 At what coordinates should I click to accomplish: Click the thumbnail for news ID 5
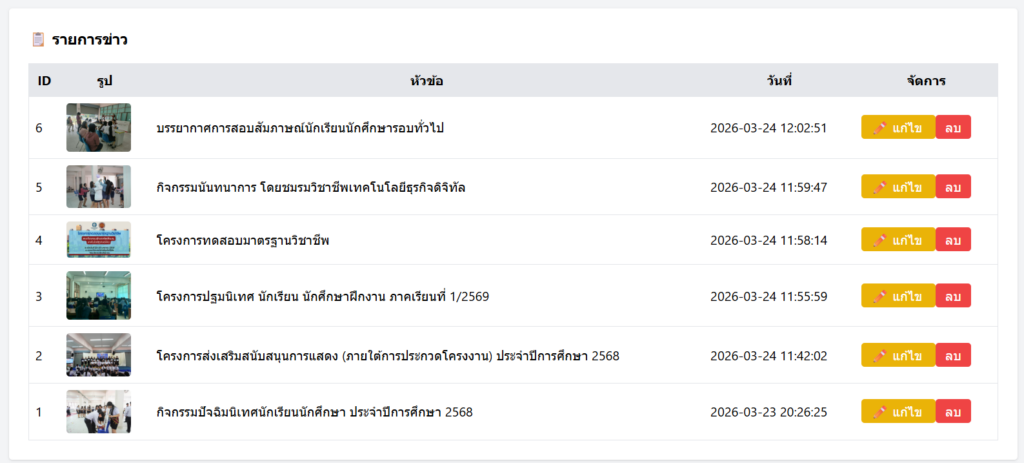[98, 187]
